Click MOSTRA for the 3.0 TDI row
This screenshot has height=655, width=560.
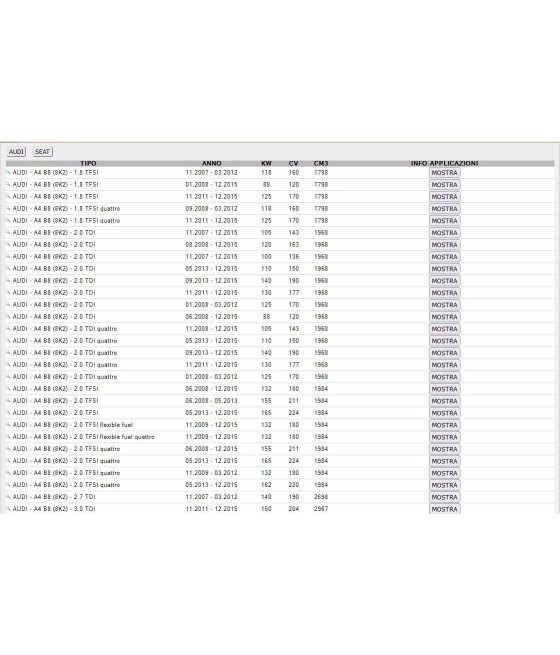click(x=444, y=509)
